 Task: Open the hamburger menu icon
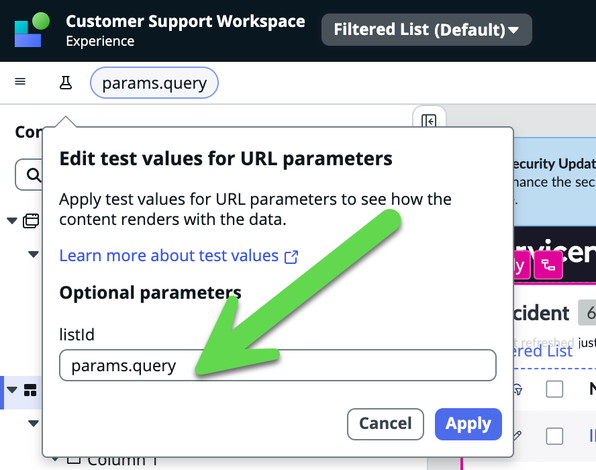20,81
